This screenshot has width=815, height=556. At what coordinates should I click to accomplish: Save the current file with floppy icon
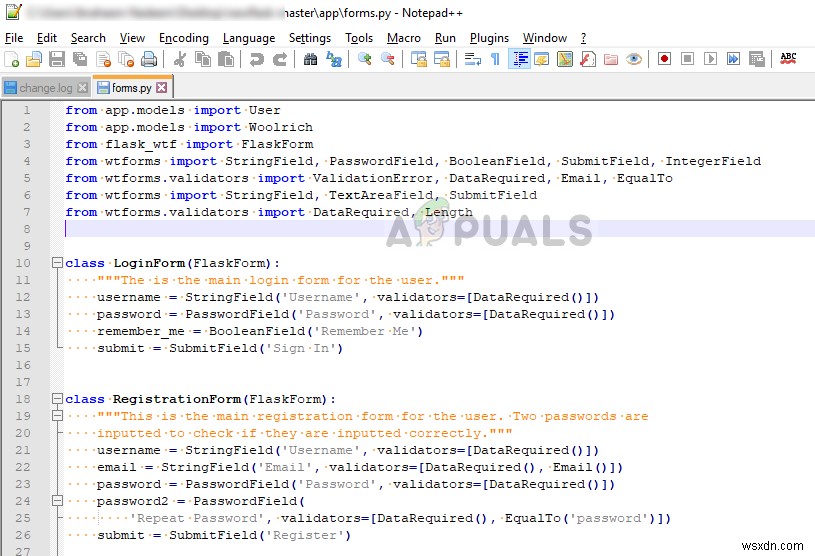pos(57,59)
